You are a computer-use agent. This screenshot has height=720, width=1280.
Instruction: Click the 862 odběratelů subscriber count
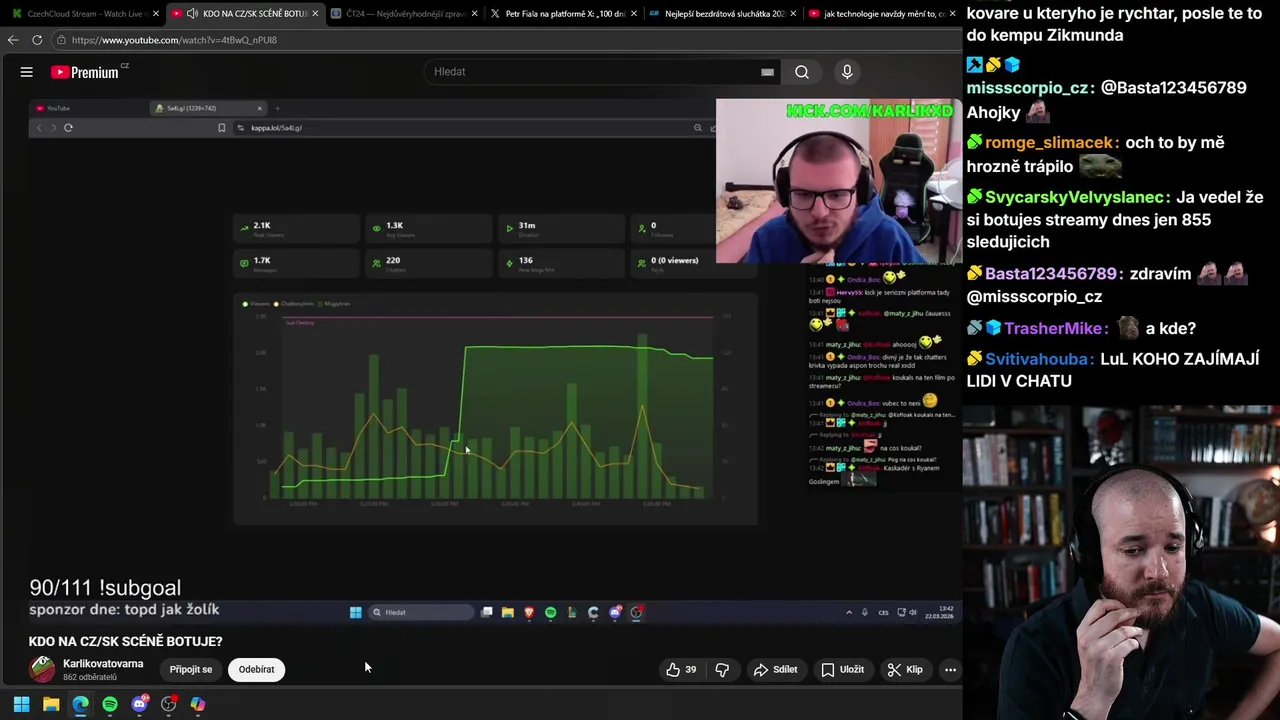pyautogui.click(x=90, y=678)
